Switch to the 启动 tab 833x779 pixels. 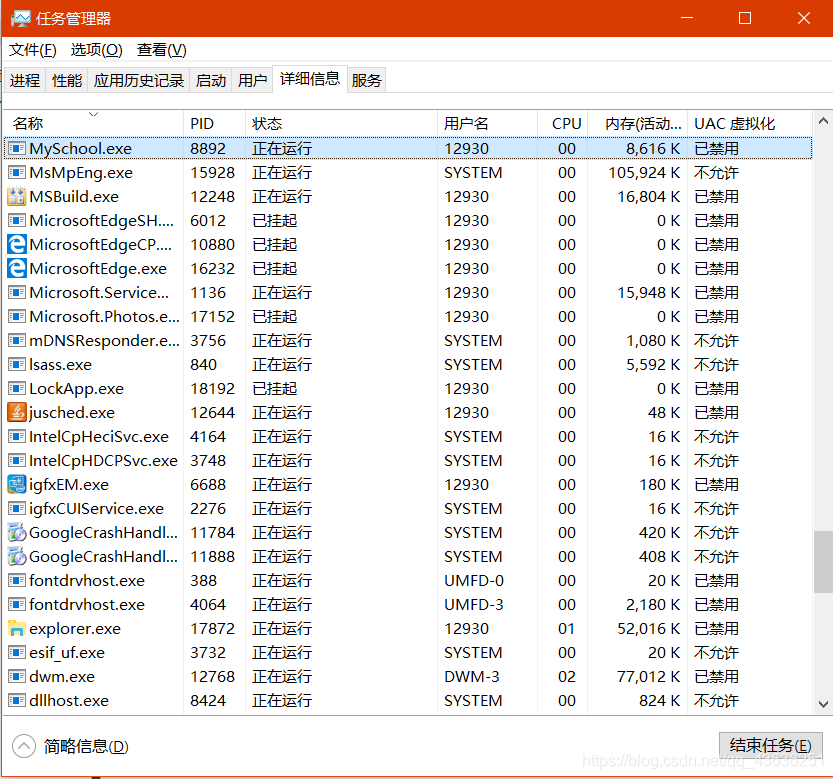[x=210, y=80]
